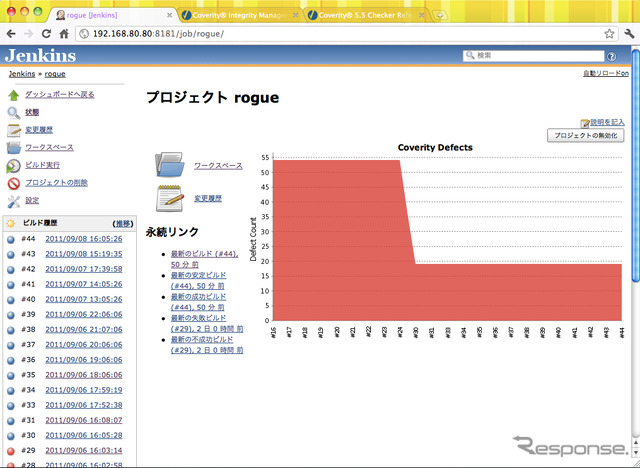Screen dimensions: 640x468
Task: Open build 2011/09/07 17:39:58 link
Action: click(x=84, y=269)
